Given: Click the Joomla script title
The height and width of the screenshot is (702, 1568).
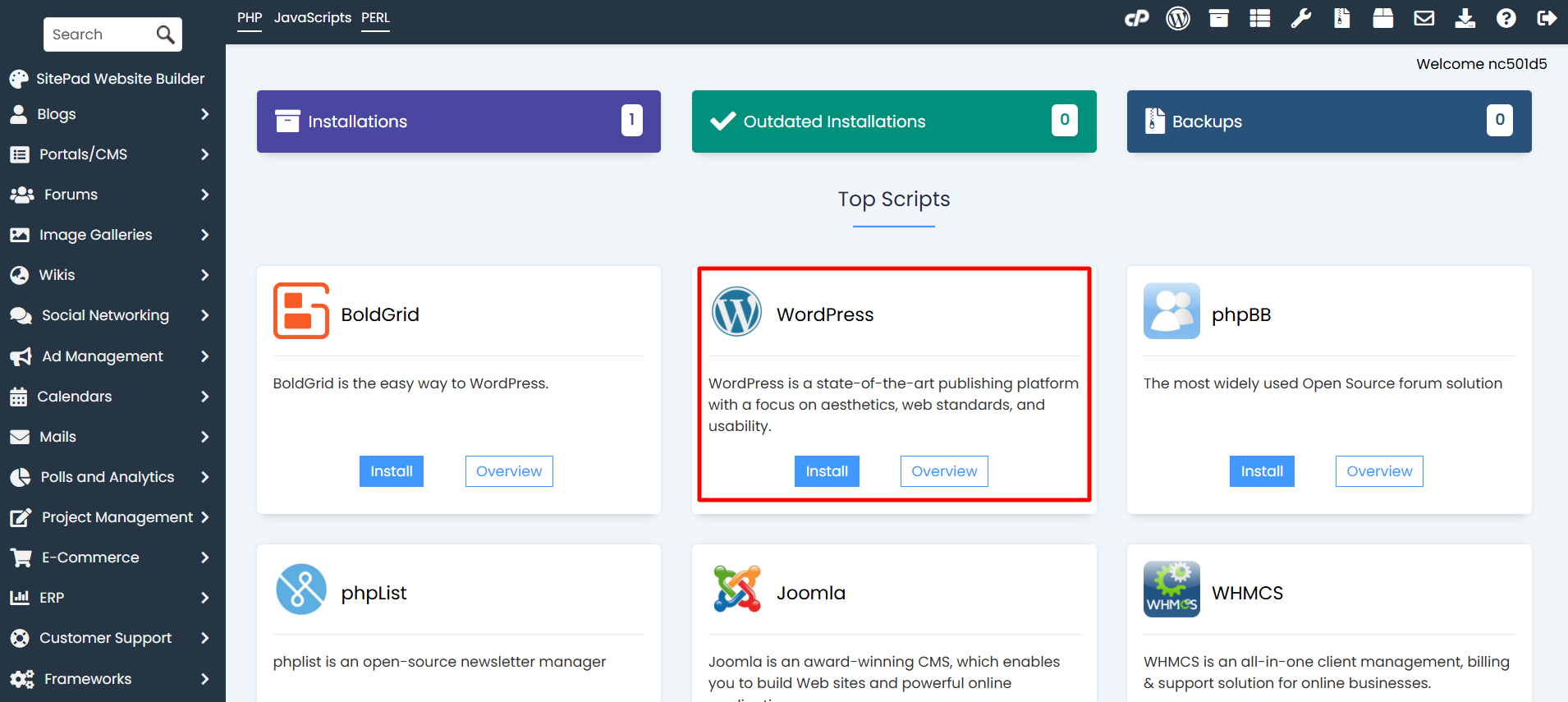Looking at the screenshot, I should coord(811,593).
